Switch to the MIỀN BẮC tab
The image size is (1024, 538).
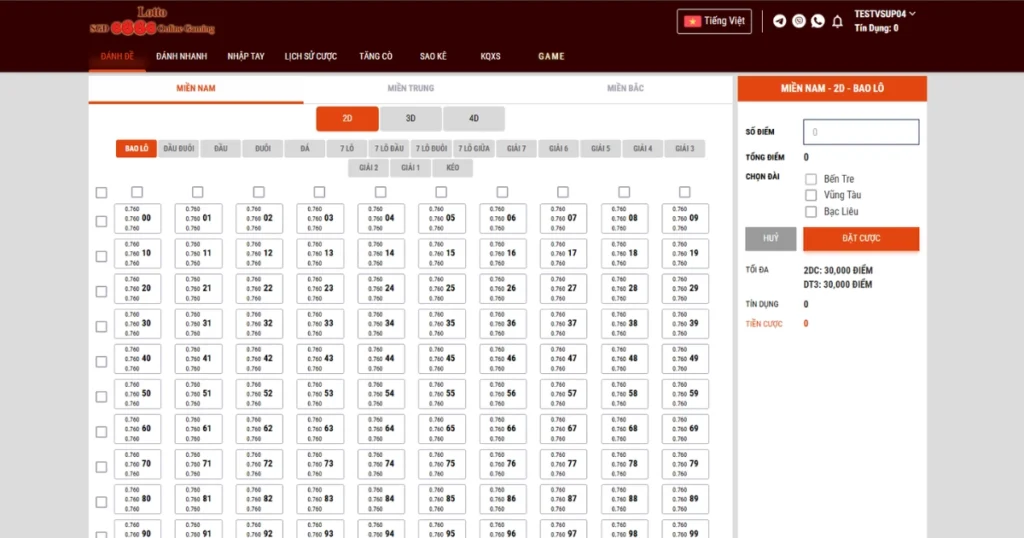tap(625, 88)
